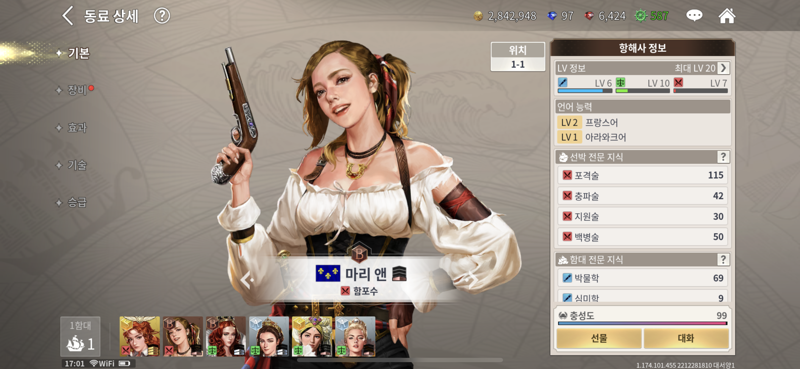Click the 충성도 loyalty progress bar
This screenshot has width=800, height=369.
tap(642, 323)
